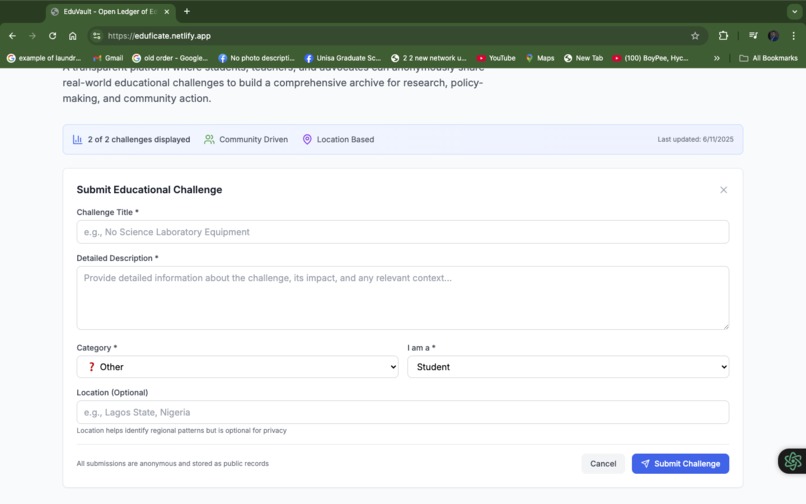Show more bookmarks with double chevron
The height and width of the screenshot is (504, 806).
pos(717,58)
